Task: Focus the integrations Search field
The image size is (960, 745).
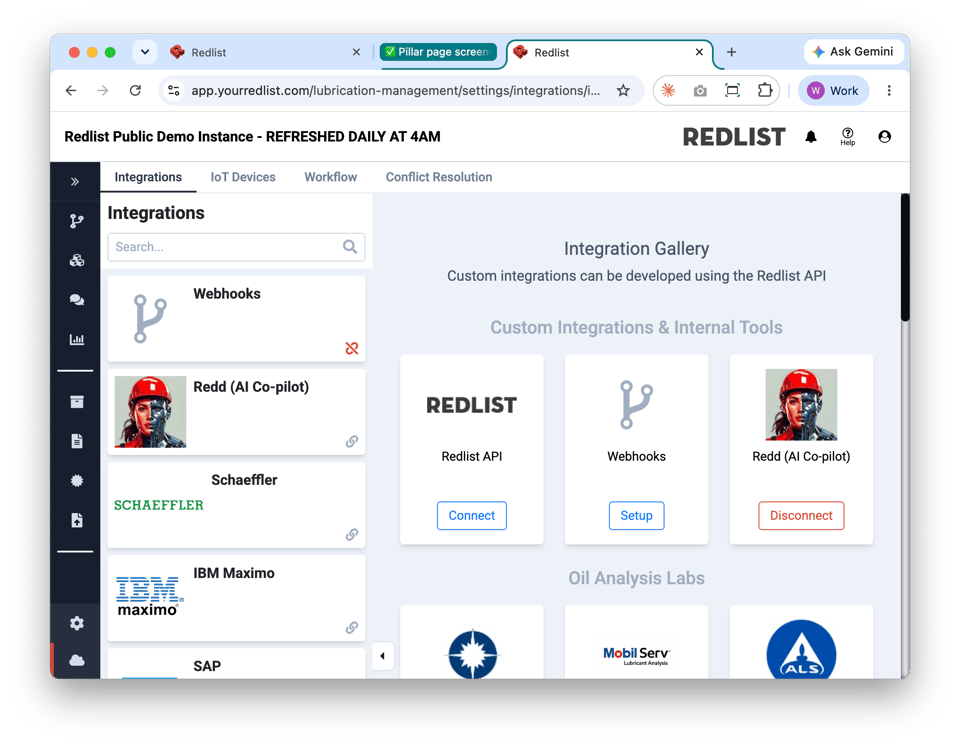Action: click(x=236, y=247)
